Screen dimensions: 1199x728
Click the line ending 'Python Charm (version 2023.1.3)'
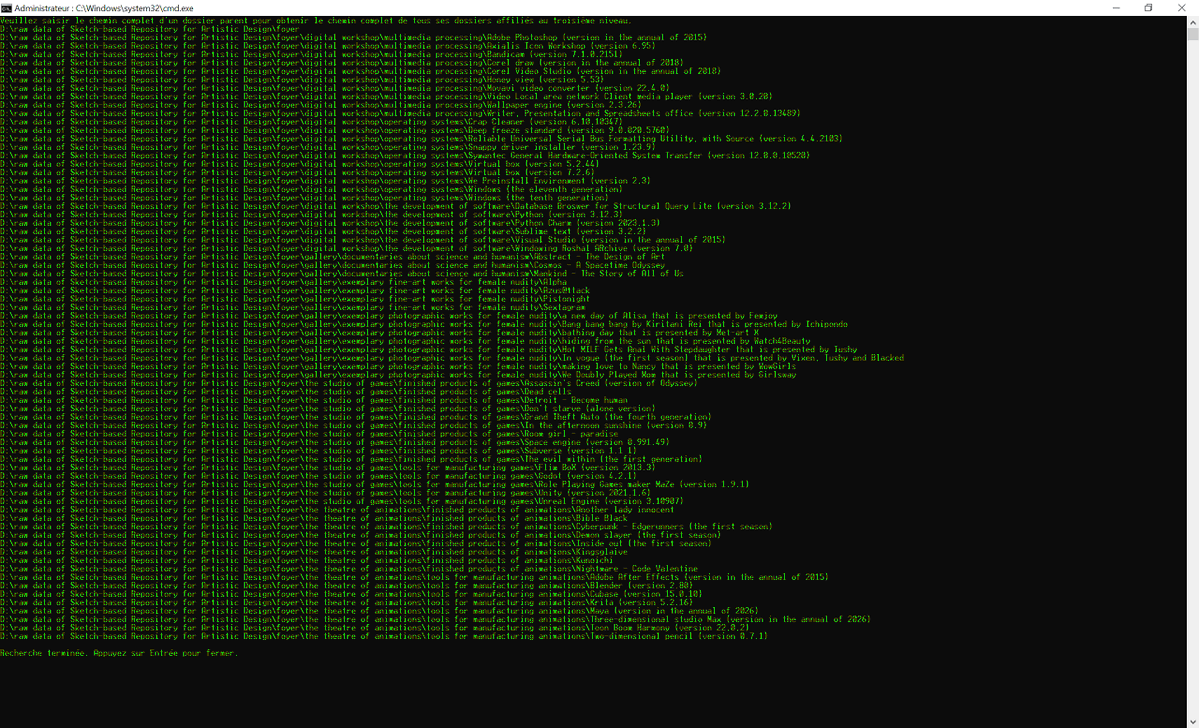click(x=330, y=223)
